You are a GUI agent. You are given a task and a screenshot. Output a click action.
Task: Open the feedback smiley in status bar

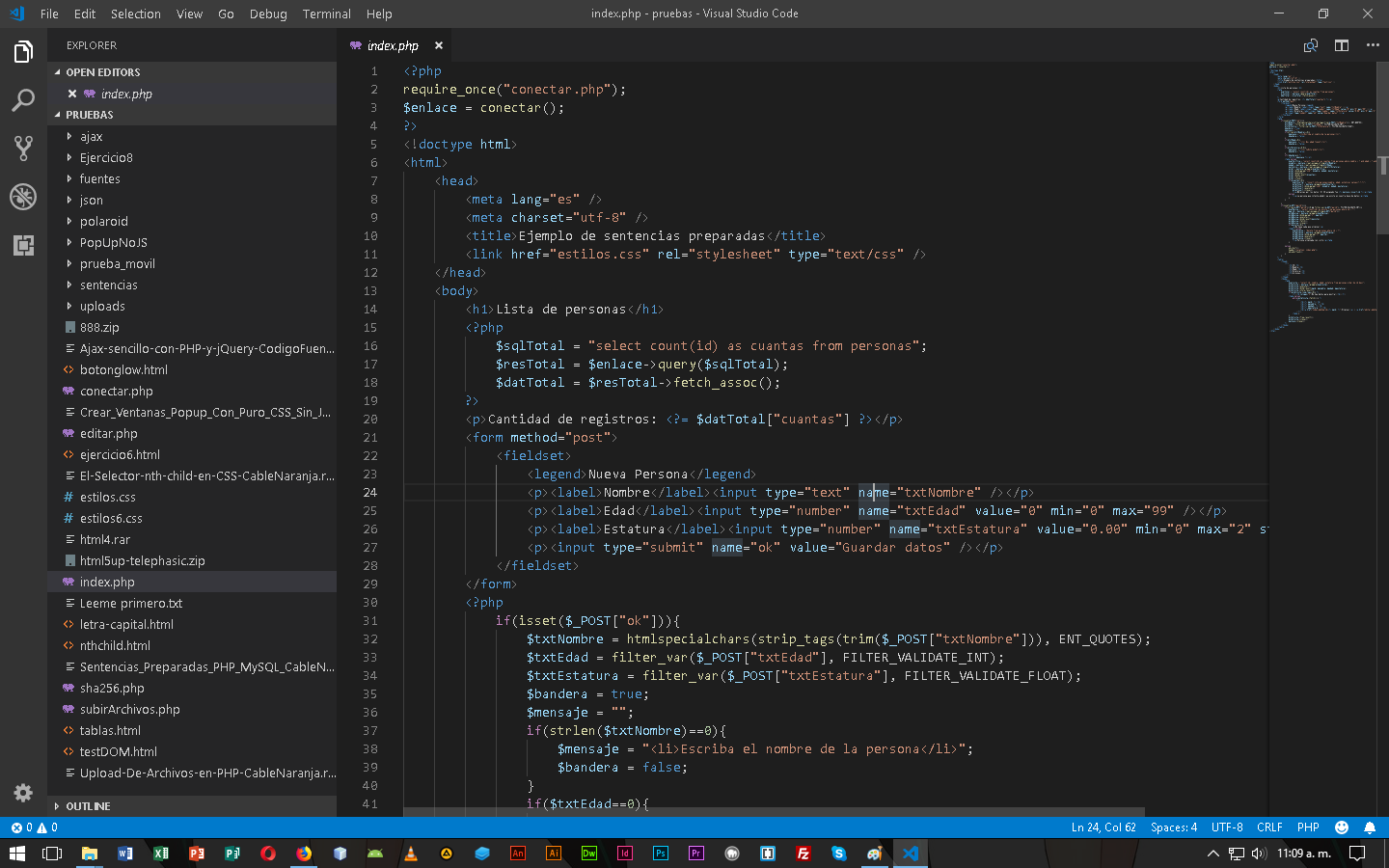click(x=1342, y=827)
